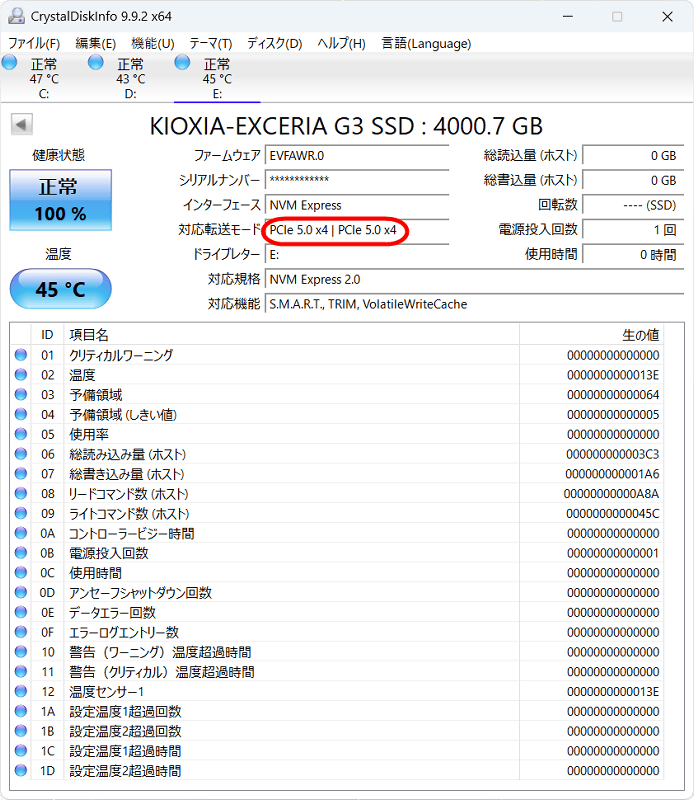Click status icon for row 0C 使用時間

point(20,572)
